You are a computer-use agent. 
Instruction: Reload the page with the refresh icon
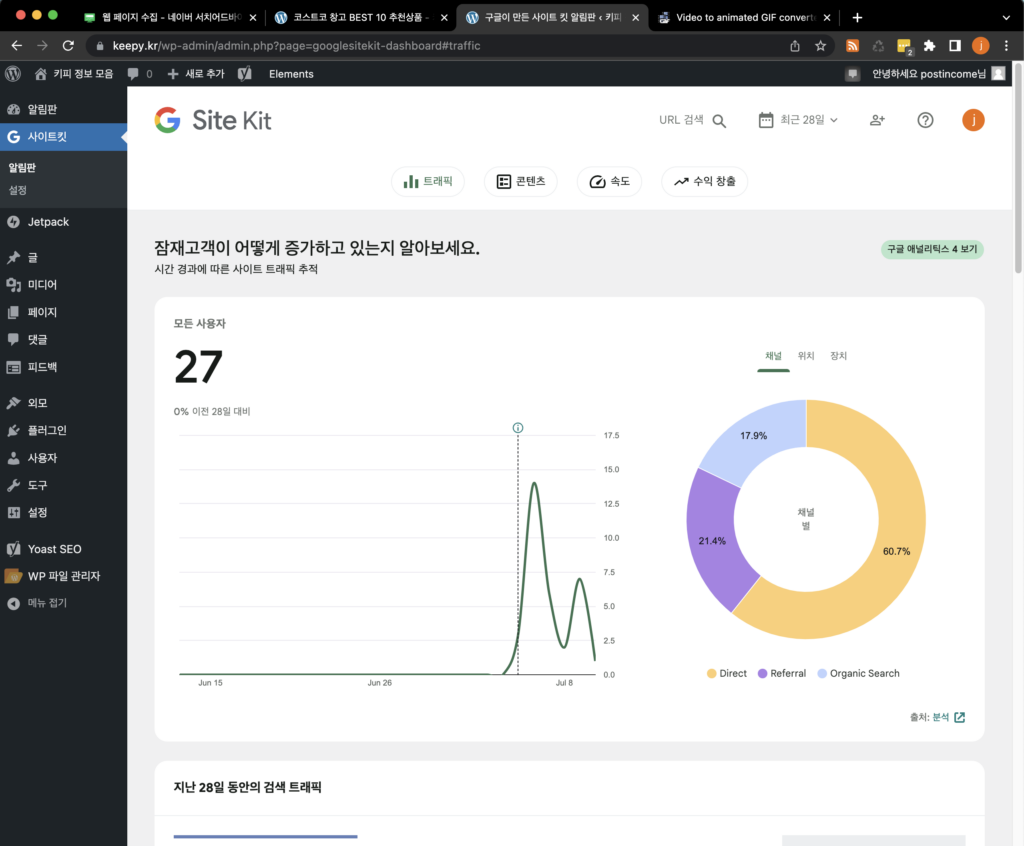(x=68, y=46)
